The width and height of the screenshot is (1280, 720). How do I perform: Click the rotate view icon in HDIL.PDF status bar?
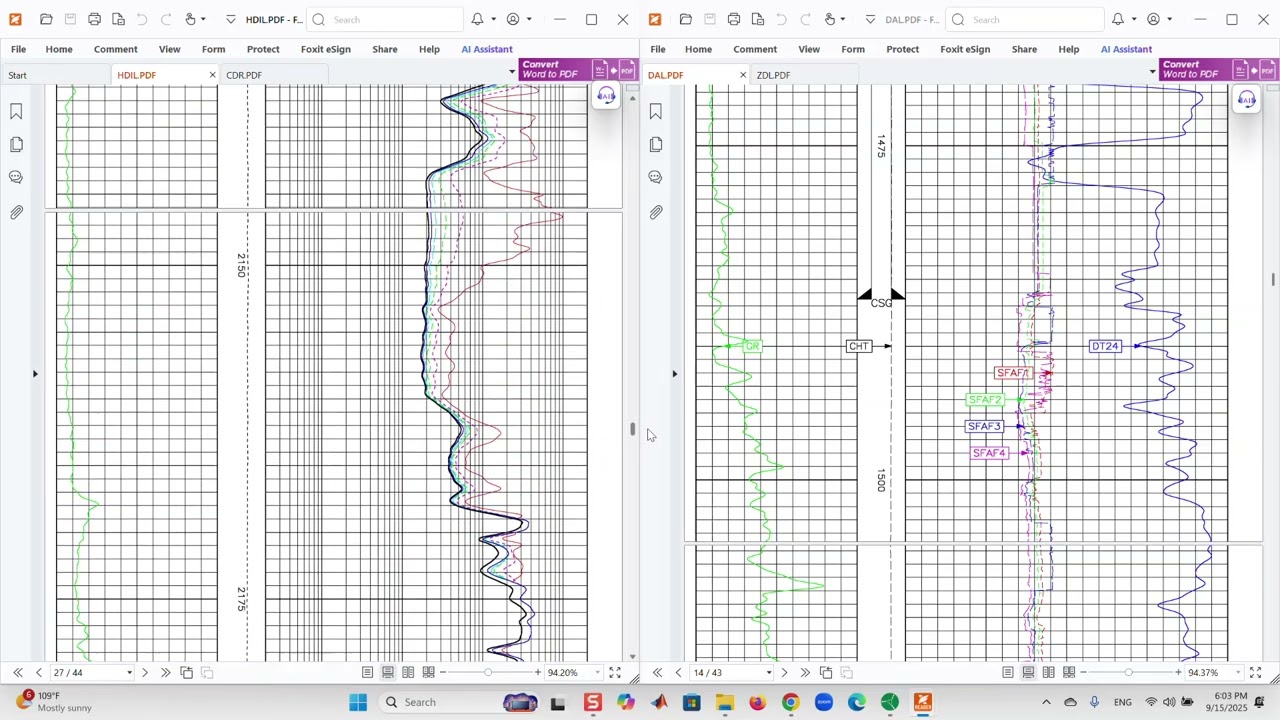(186, 673)
